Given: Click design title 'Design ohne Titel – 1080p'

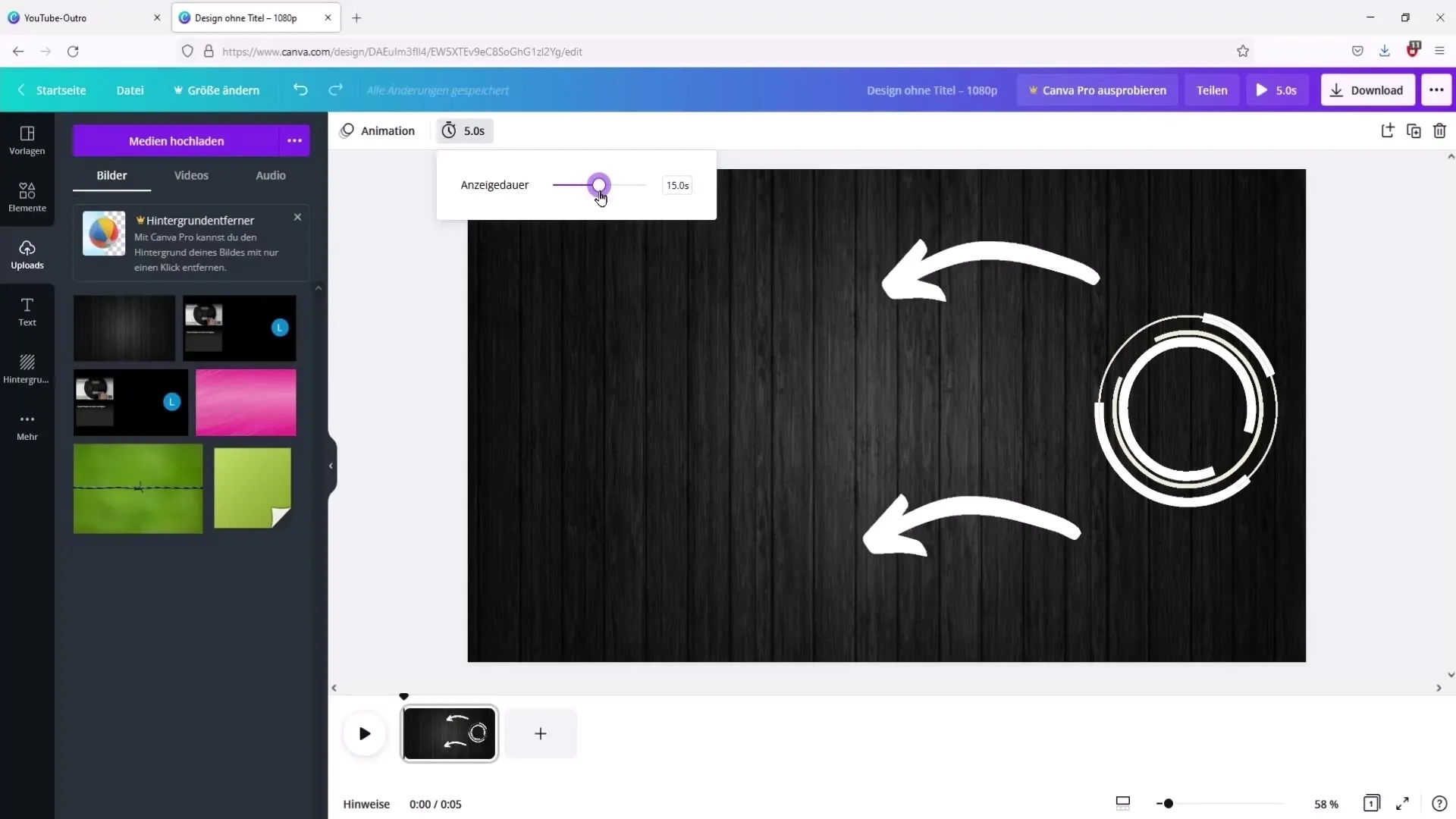Looking at the screenshot, I should click(932, 89).
